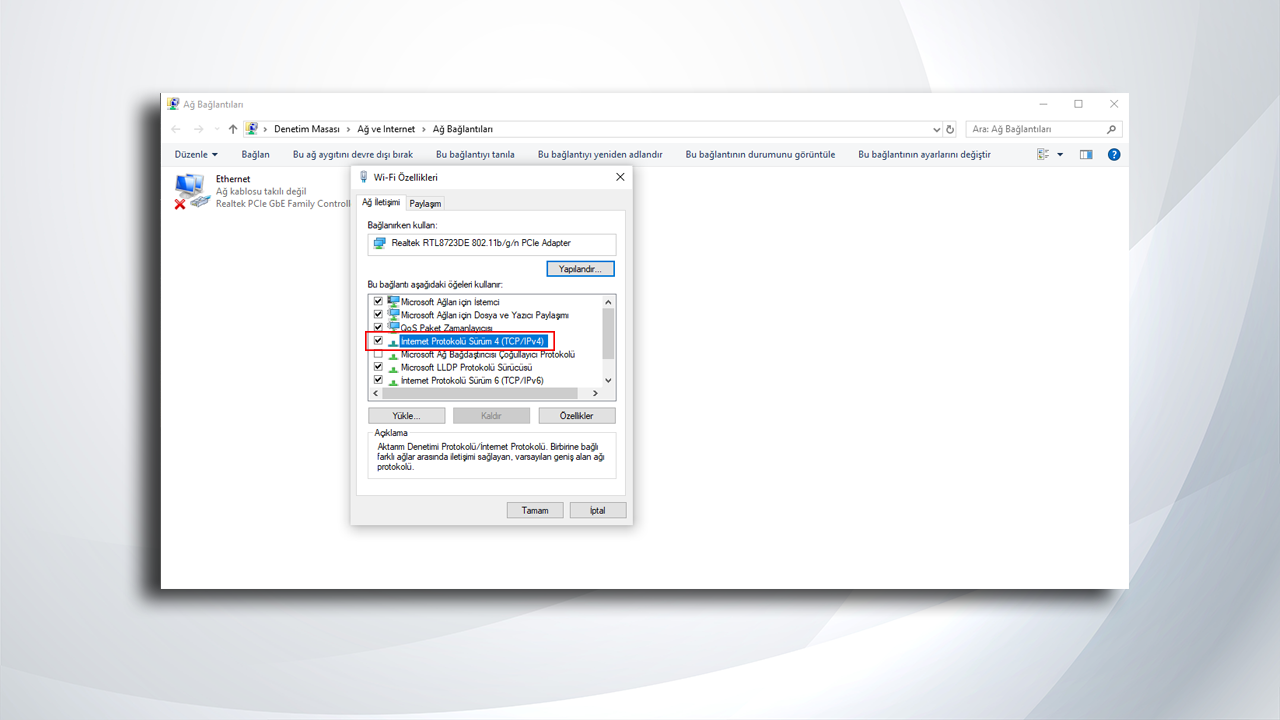Viewport: 1280px width, 720px height.
Task: Open the view options dropdown arrow
Action: 1060,155
